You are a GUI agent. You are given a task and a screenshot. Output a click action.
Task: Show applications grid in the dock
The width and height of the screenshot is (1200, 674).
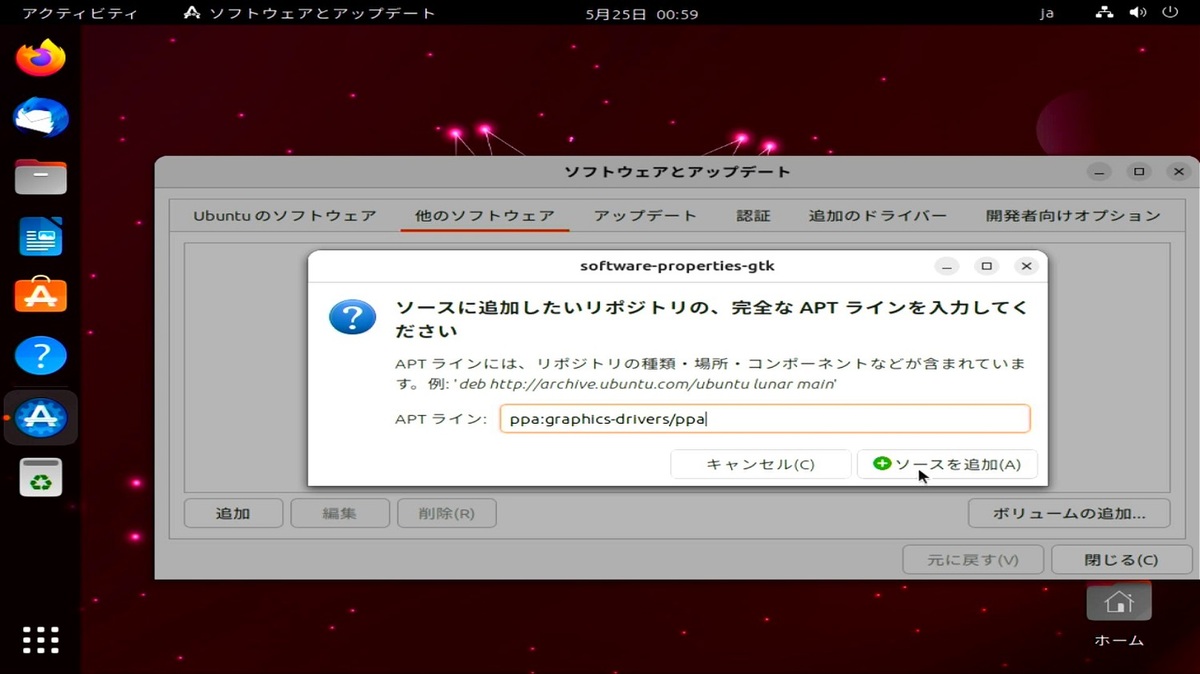(x=41, y=638)
